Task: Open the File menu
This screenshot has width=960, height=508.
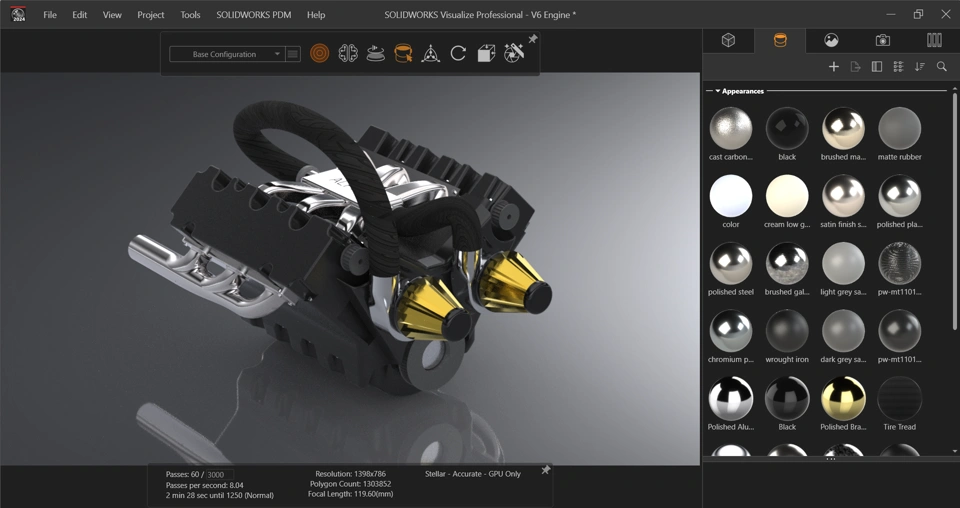Action: click(x=50, y=15)
